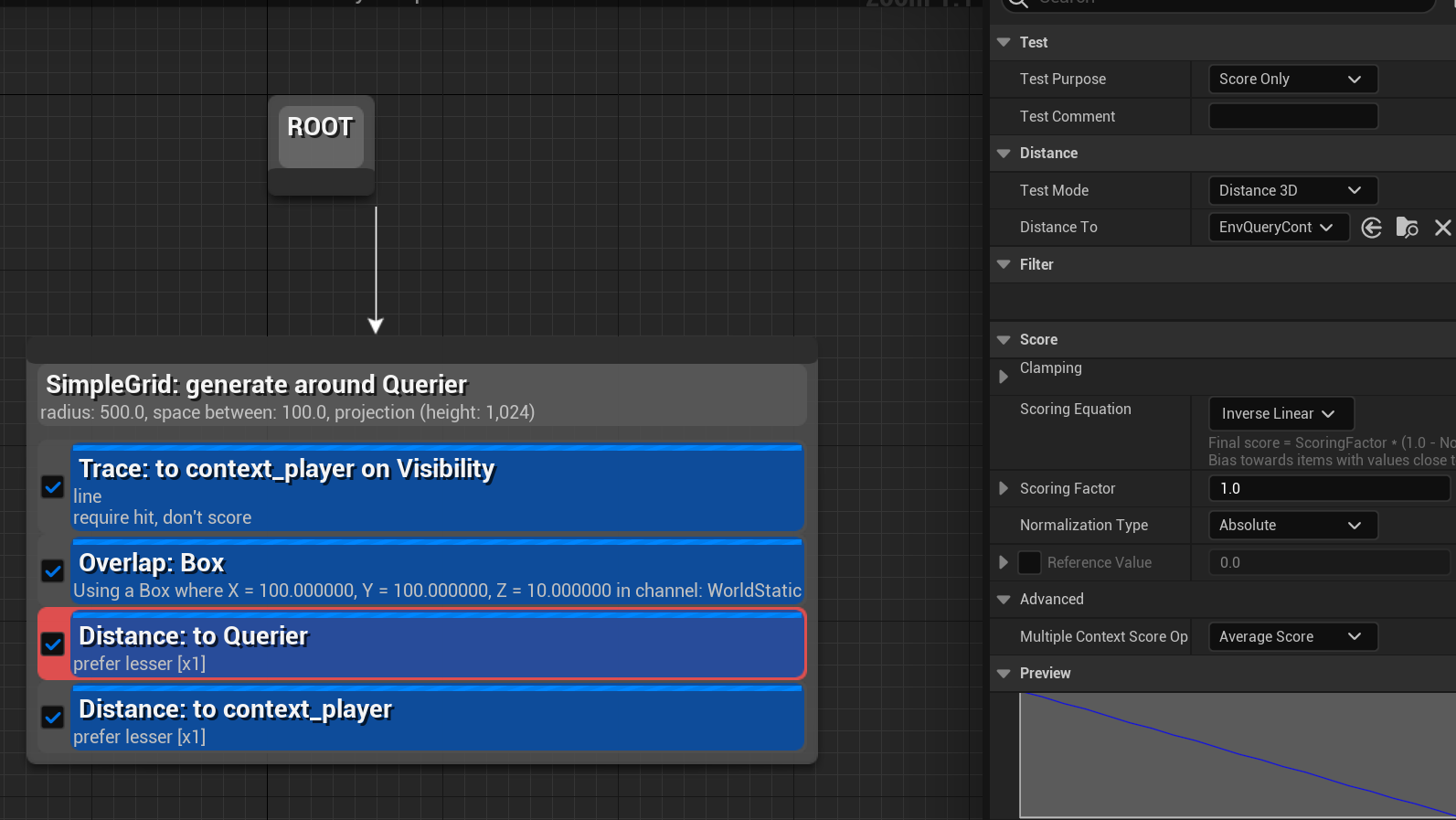This screenshot has width=1456, height=820.
Task: Click the Test Comment input field
Action: [1292, 116]
